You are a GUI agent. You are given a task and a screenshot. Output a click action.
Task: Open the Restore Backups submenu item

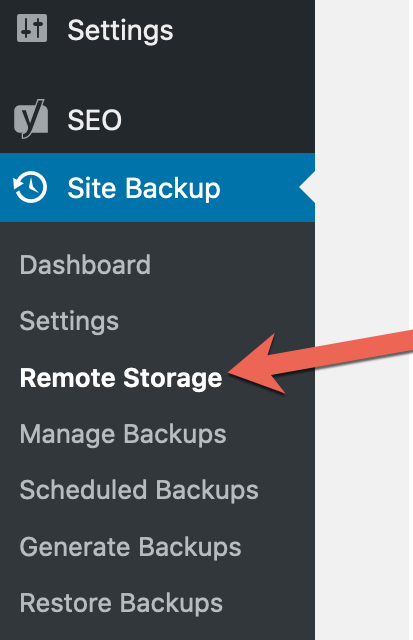pos(121,603)
